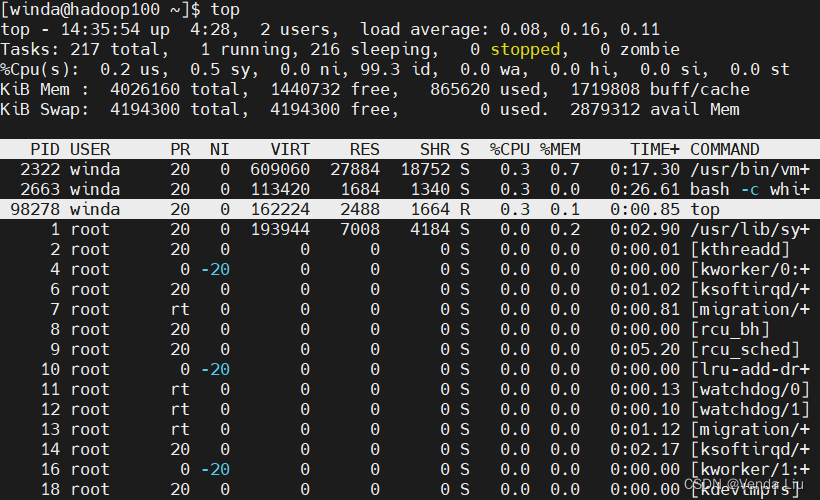Click the TIME+ column header

point(655,150)
